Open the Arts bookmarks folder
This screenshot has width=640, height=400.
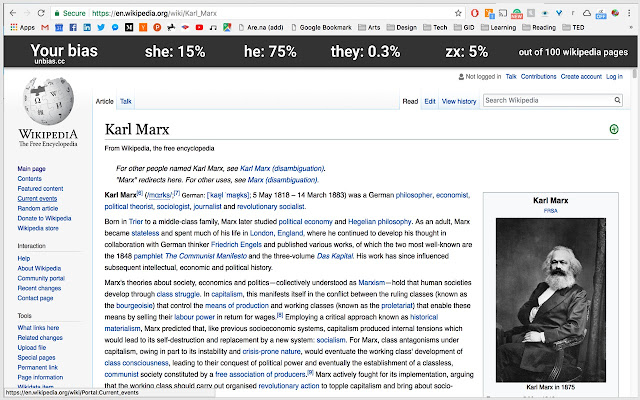coord(369,27)
